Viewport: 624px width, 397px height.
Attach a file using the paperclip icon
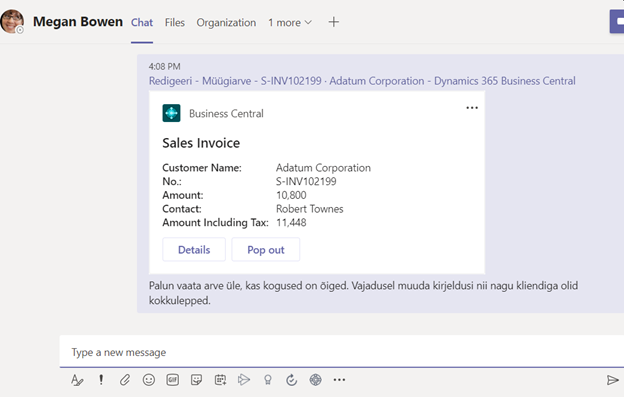(x=125, y=380)
